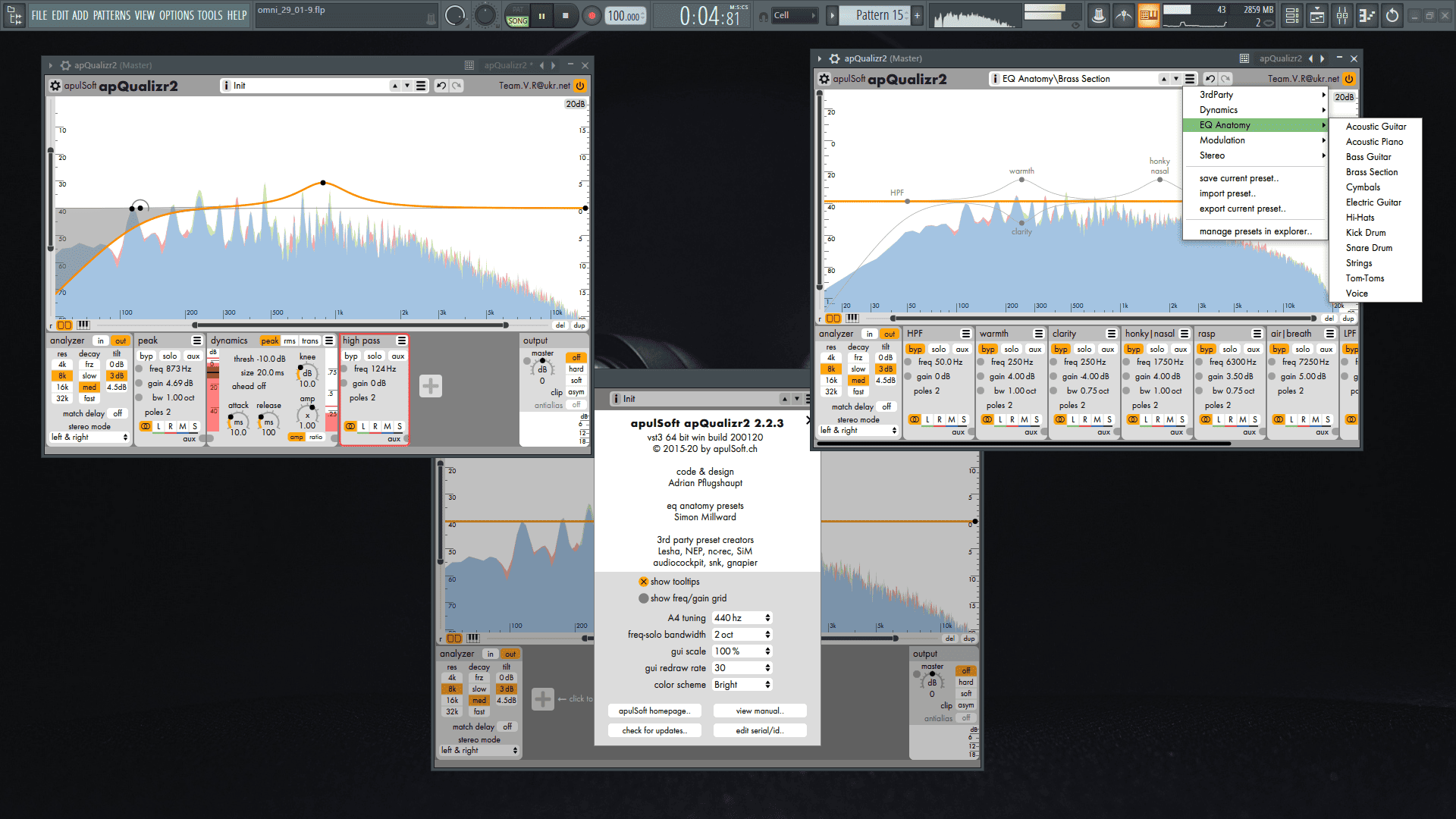Click the 'edit serial/id..' button
The width and height of the screenshot is (1456, 819).
pyautogui.click(x=760, y=730)
